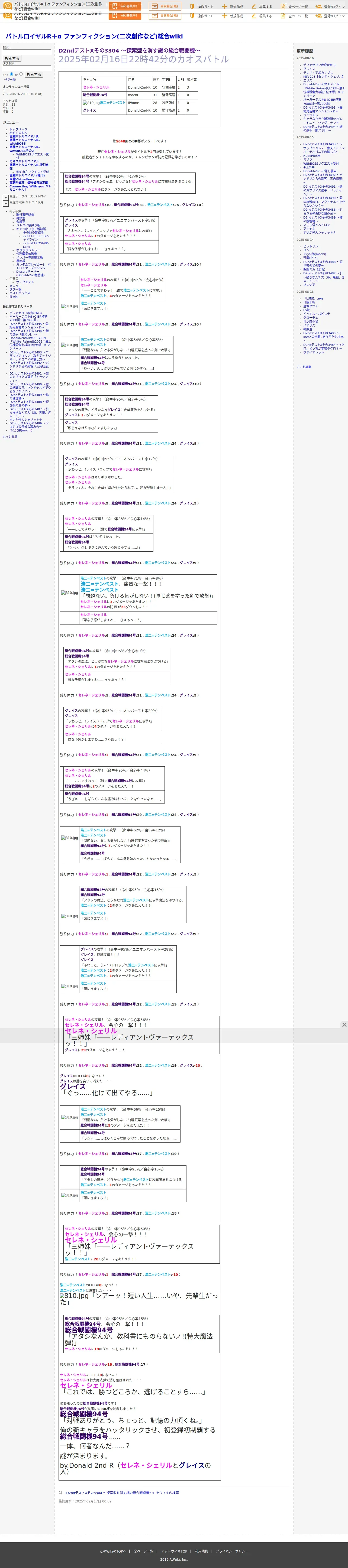Open 皇城セツナ in update history

[311, 306]
